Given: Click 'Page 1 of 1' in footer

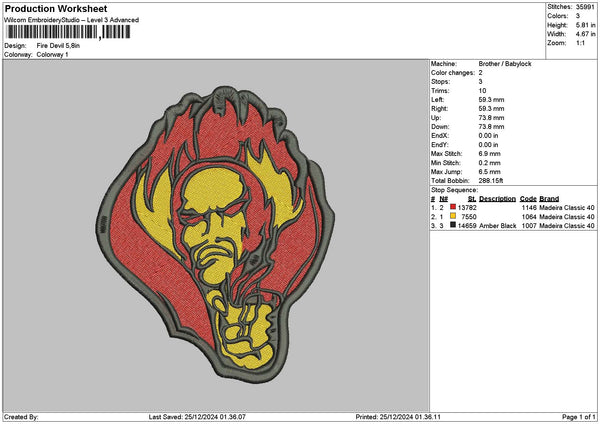Looking at the screenshot, I should pyautogui.click(x=579, y=417).
